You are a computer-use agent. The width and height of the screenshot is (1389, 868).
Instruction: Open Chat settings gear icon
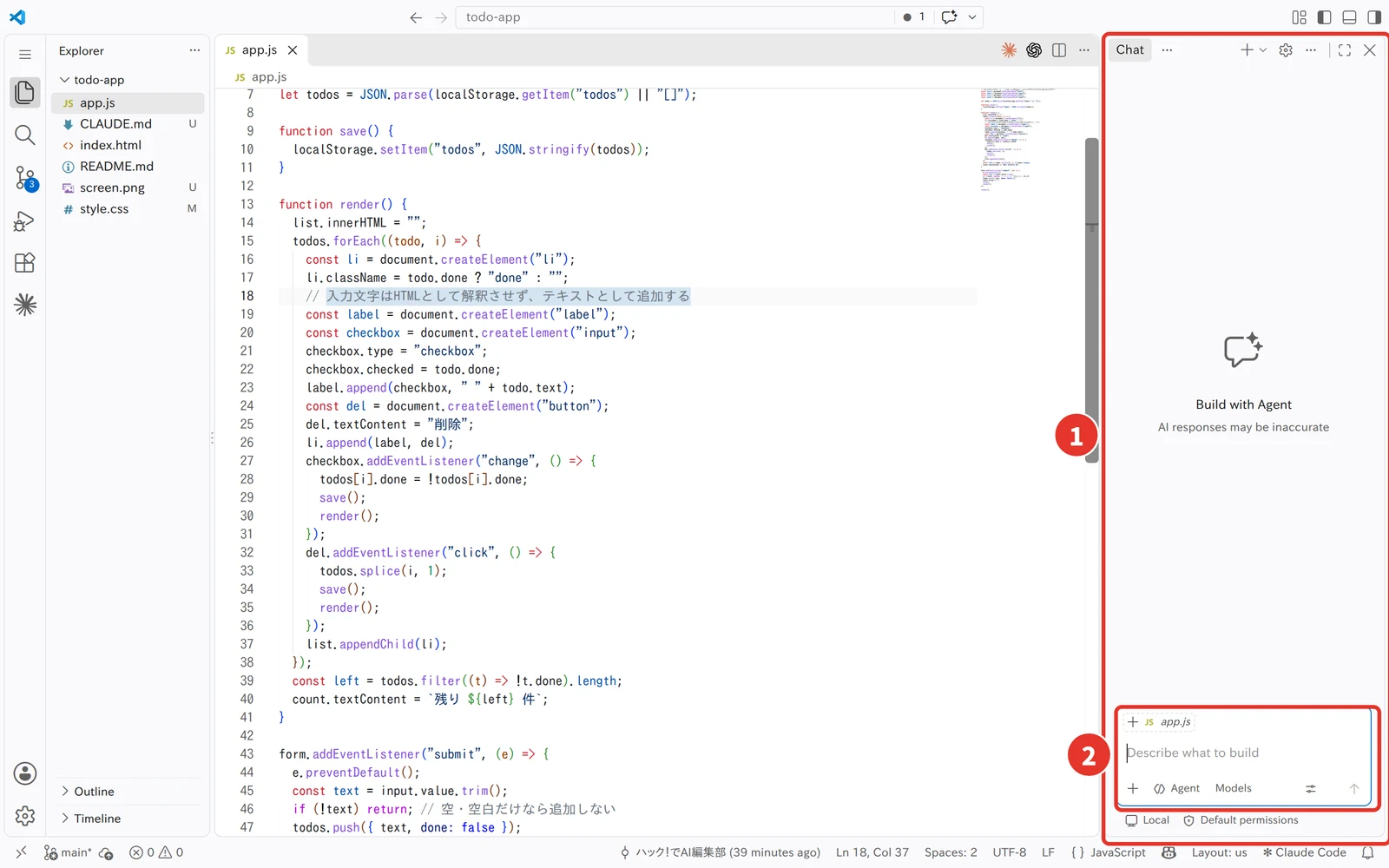tap(1286, 50)
